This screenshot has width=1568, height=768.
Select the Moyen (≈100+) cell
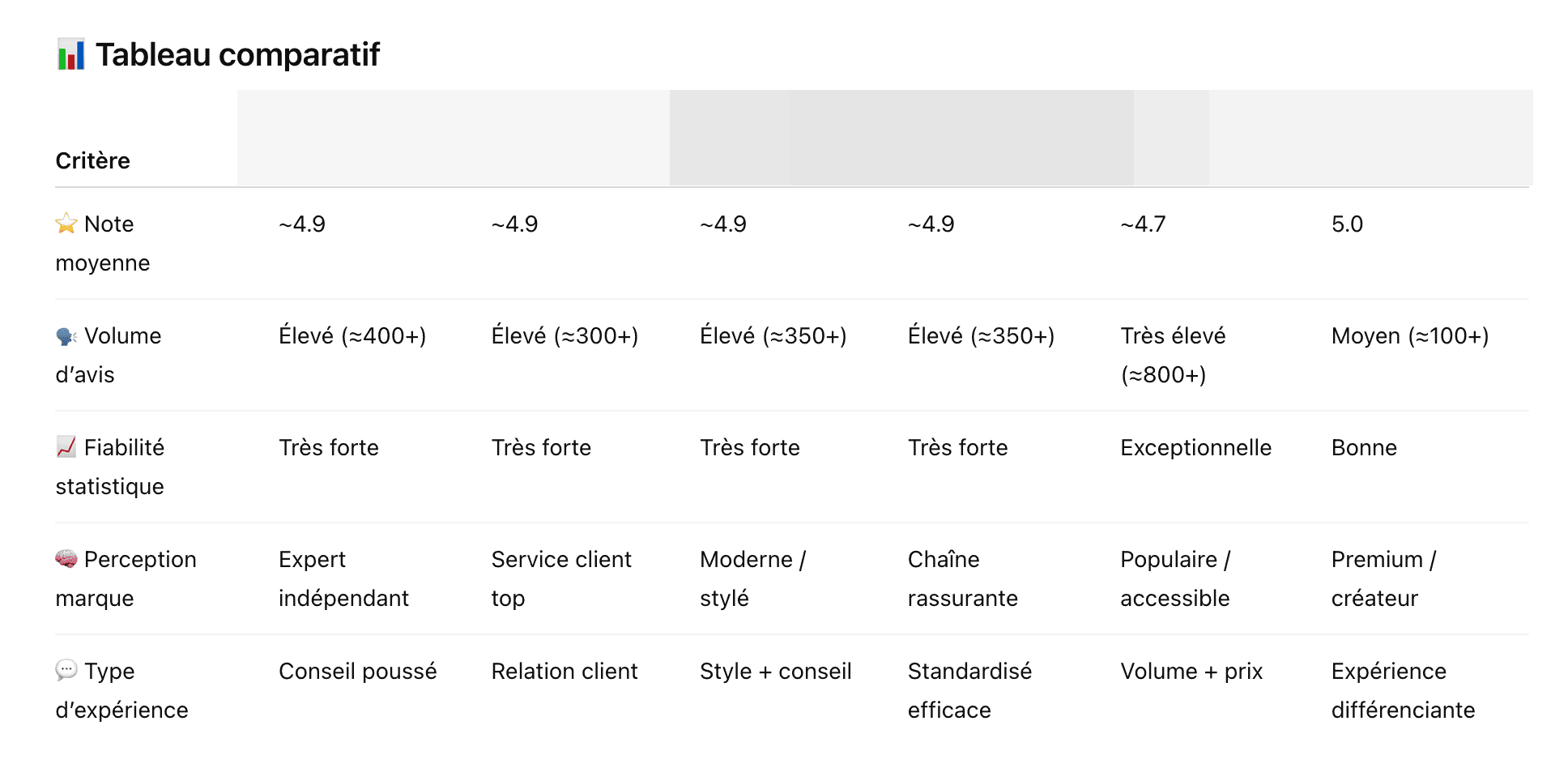pyautogui.click(x=1409, y=336)
